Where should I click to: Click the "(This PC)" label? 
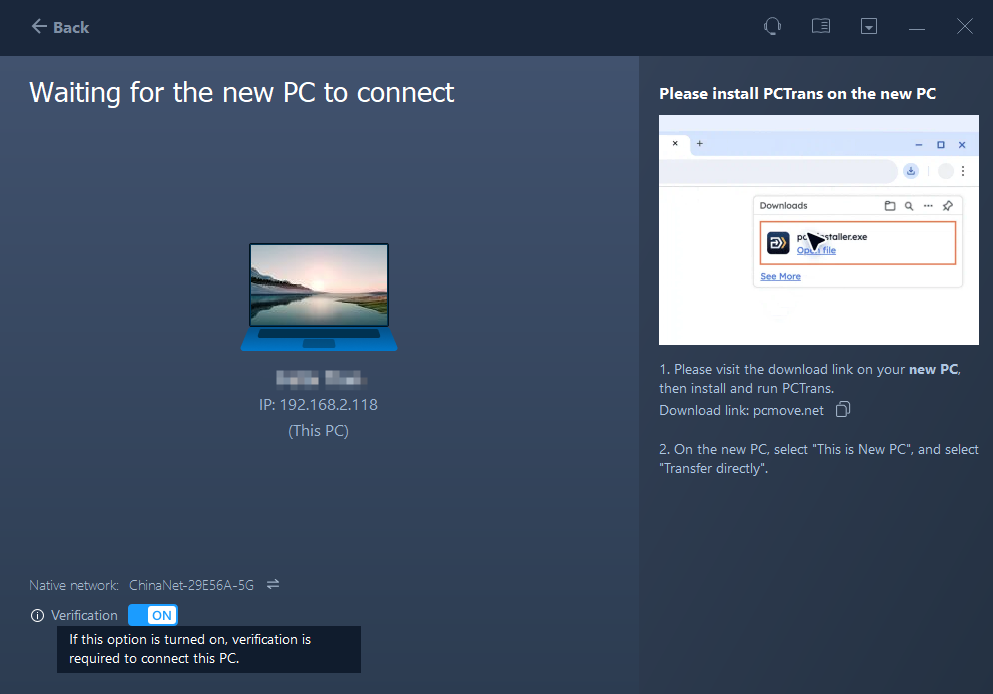coord(319,431)
